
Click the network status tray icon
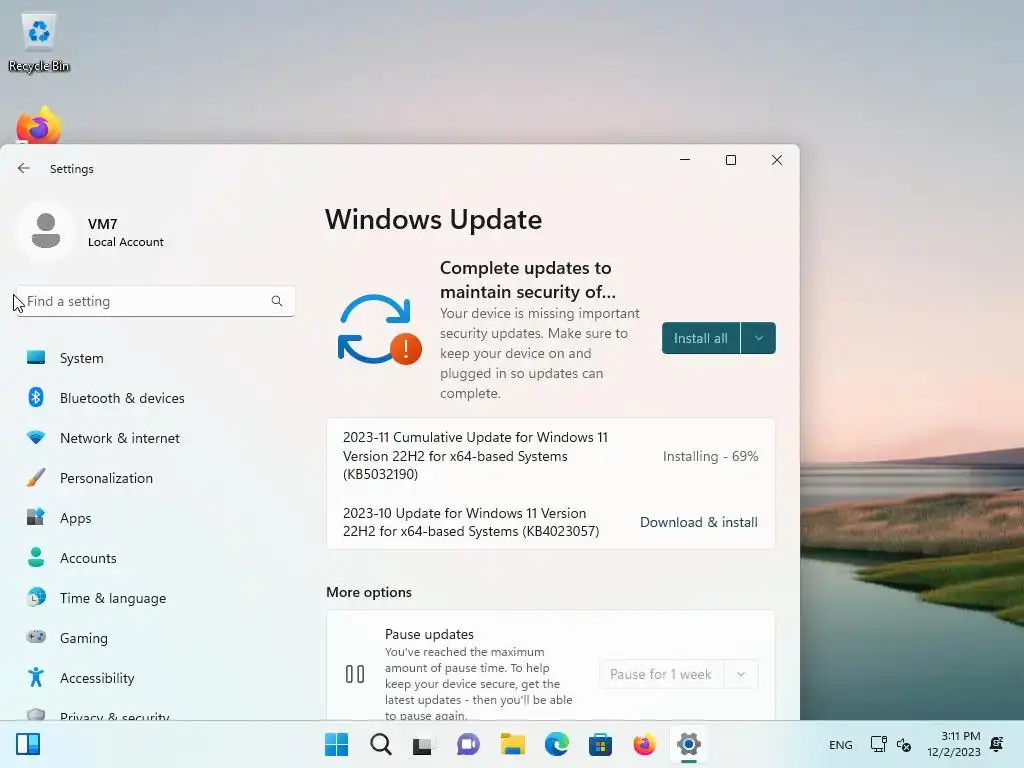878,744
